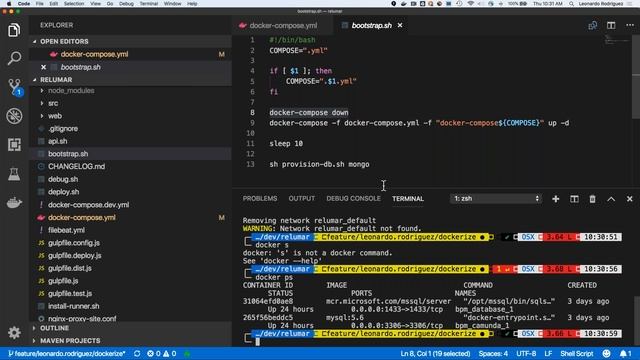Split the editor to the right
640x360 pixels.
coord(611,25)
